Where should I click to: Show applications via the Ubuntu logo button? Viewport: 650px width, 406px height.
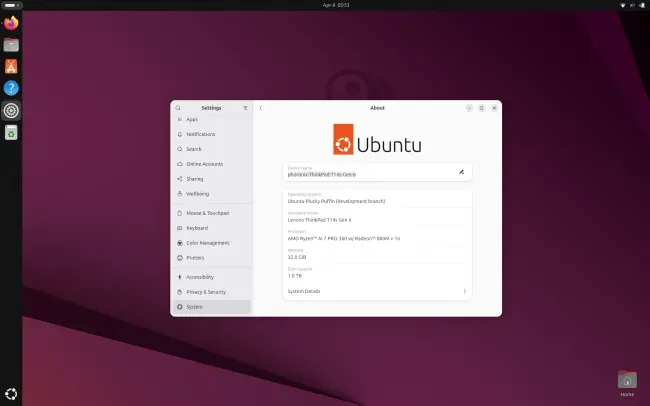[11, 394]
